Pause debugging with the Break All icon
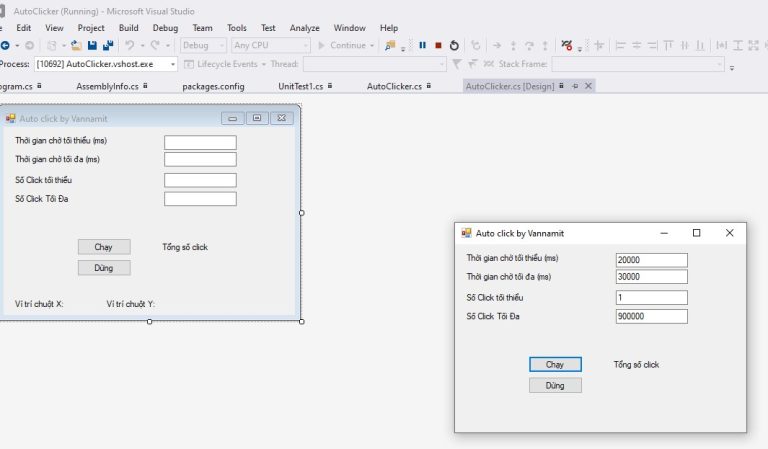 [422, 46]
